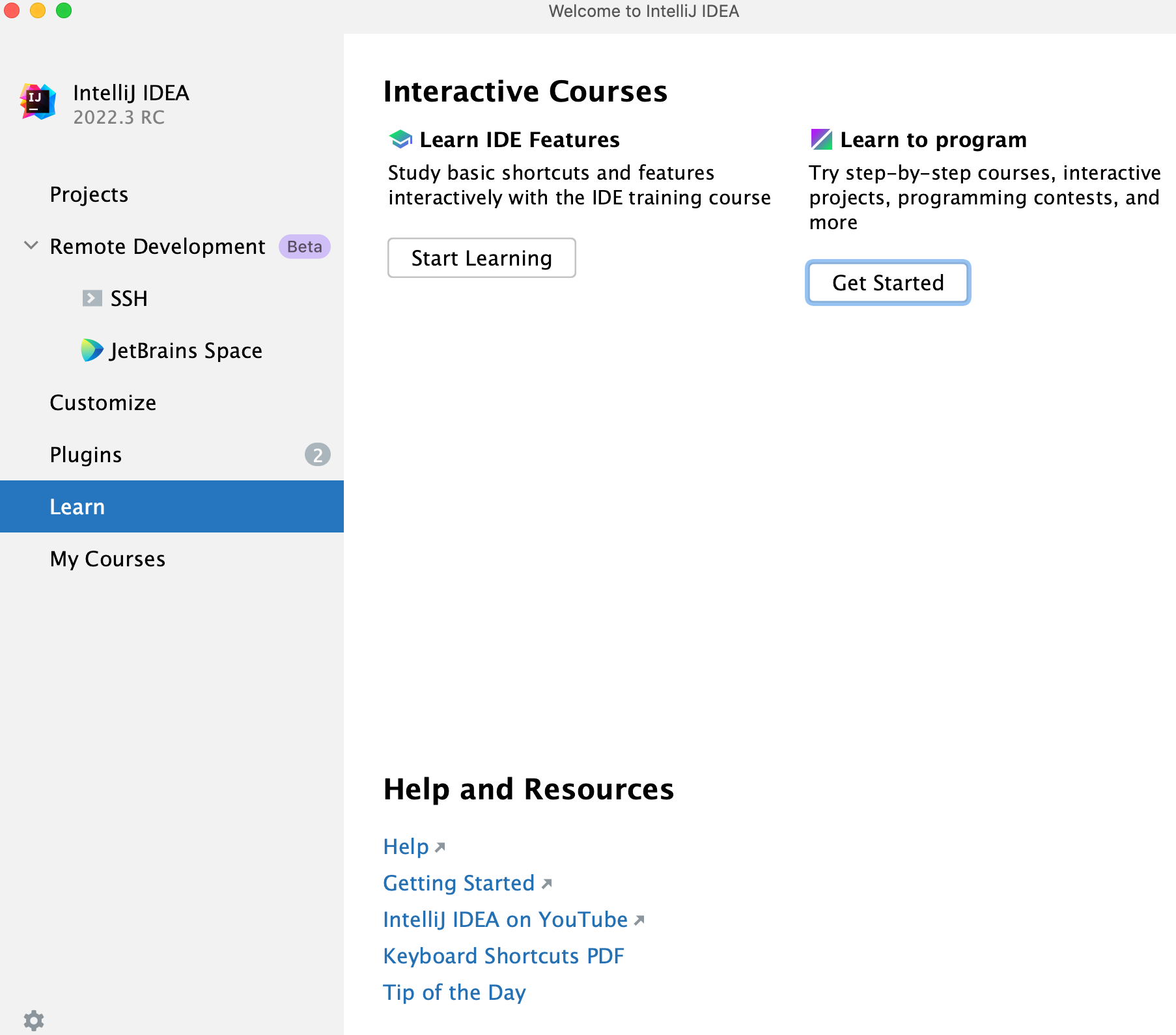This screenshot has height=1035, width=1176.
Task: Go to the Plugins section
Action: click(172, 454)
